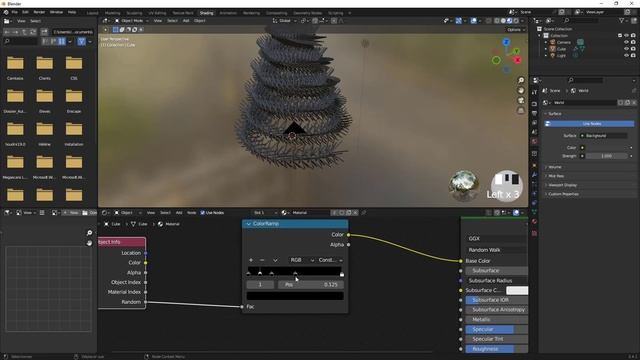Click the viewport zoom magnifier icon

coord(521,80)
